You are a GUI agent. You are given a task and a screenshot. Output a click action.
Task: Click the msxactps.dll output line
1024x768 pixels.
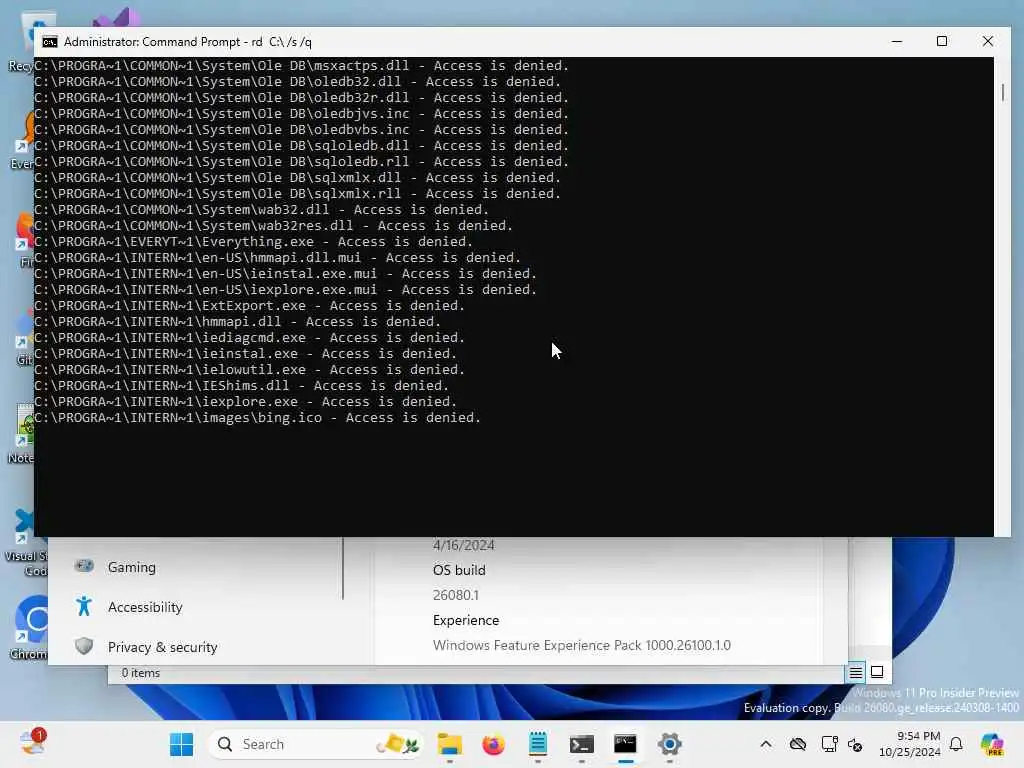[x=301, y=66]
